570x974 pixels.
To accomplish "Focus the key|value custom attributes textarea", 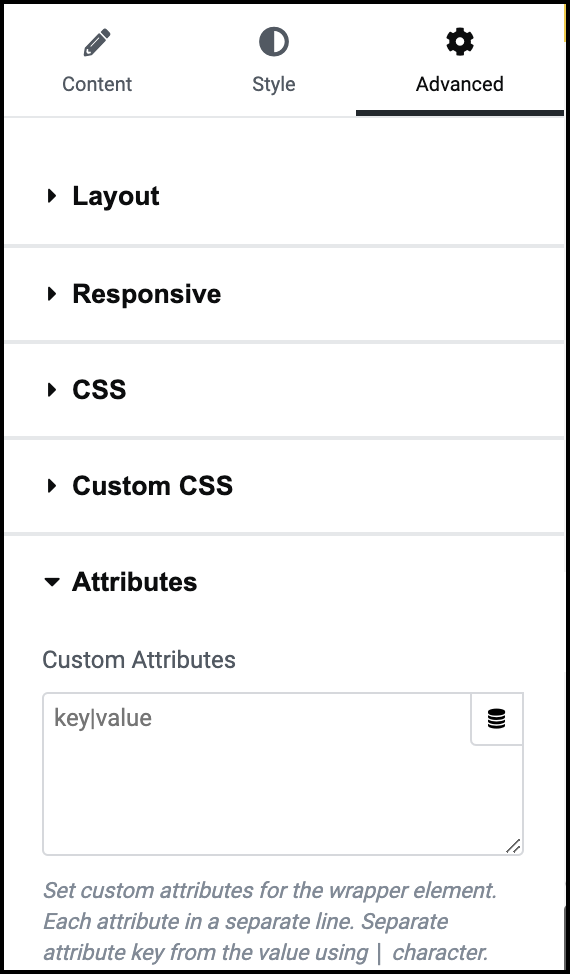I will 283,774.
